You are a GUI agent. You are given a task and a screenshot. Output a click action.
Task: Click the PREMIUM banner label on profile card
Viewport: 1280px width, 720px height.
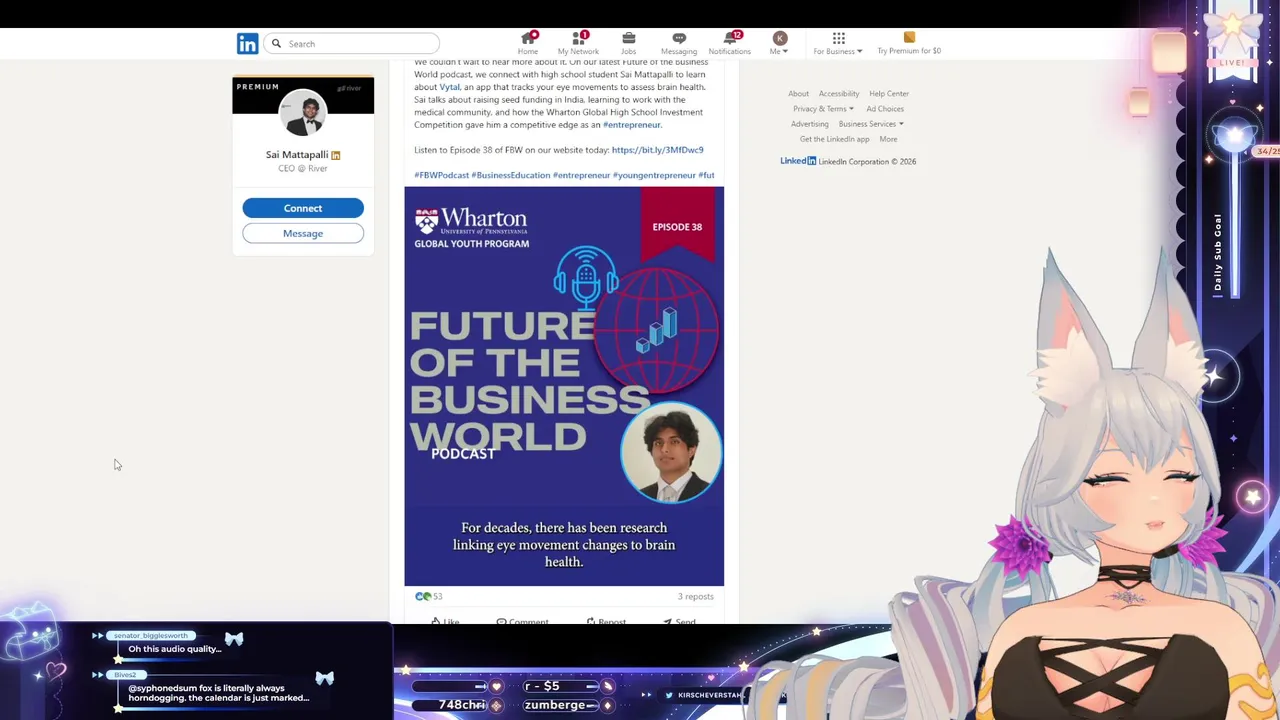258,87
